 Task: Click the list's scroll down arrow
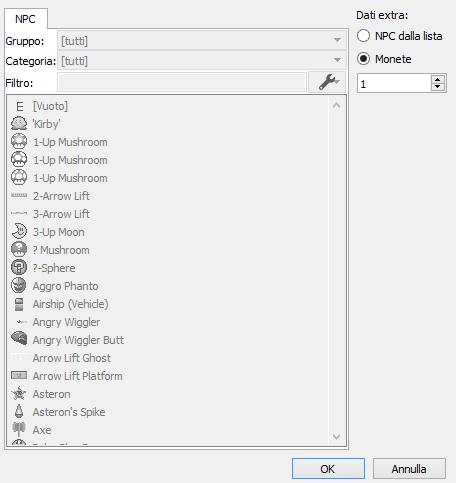[337, 436]
